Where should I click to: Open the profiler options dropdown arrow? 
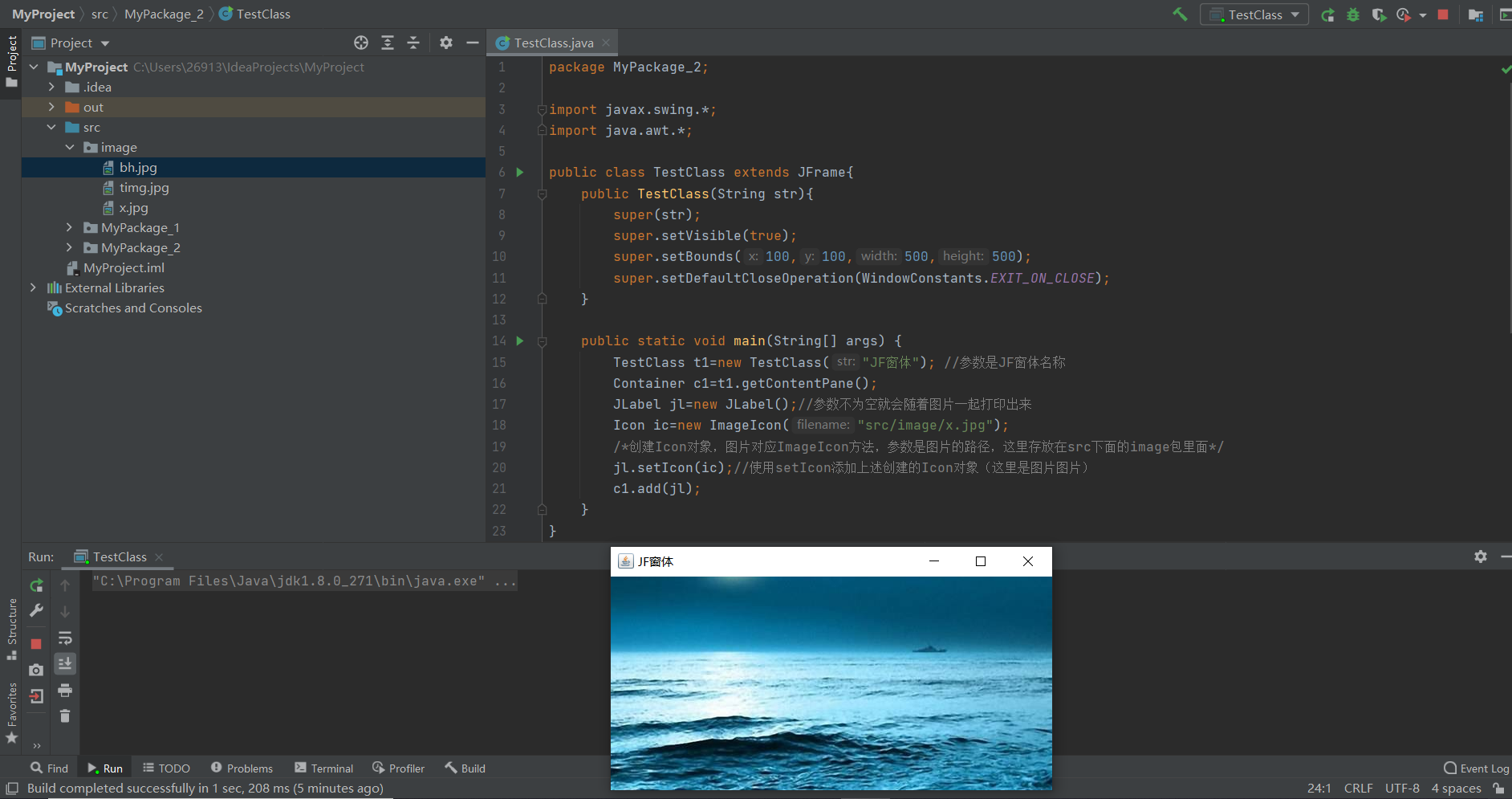tap(1423, 15)
